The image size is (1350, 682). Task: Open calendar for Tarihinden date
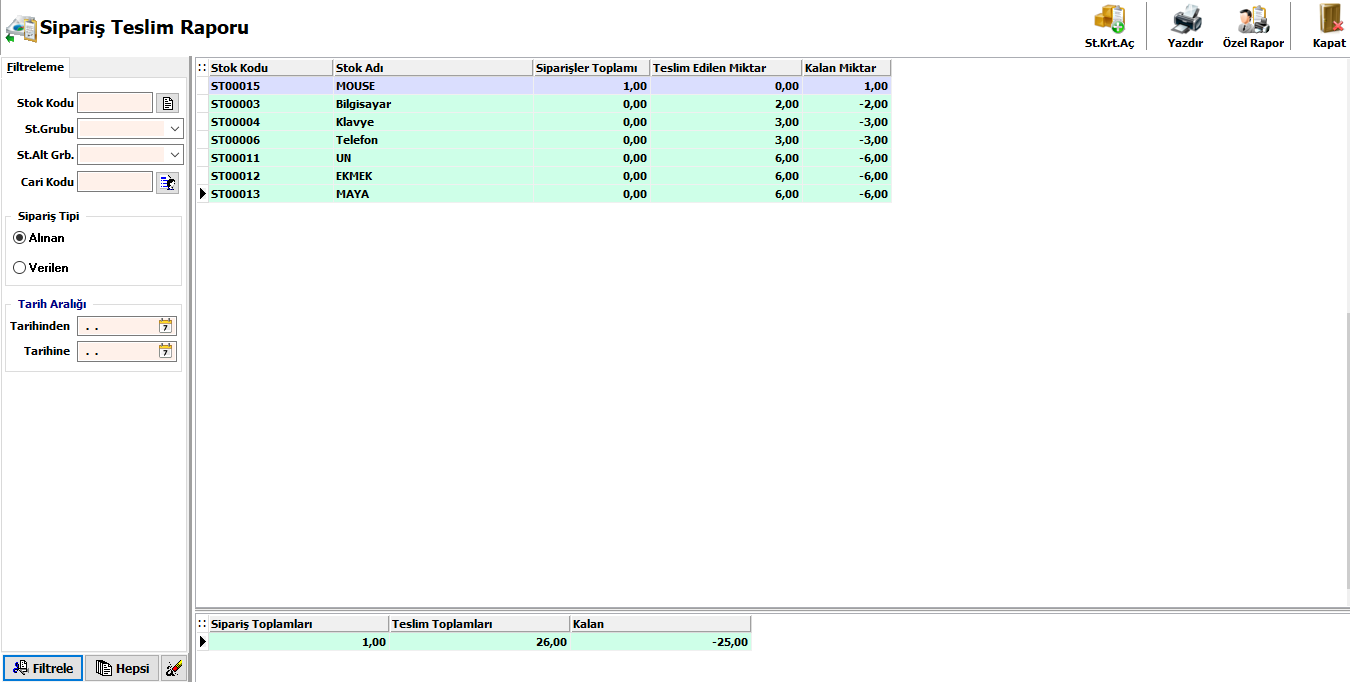pyautogui.click(x=166, y=326)
